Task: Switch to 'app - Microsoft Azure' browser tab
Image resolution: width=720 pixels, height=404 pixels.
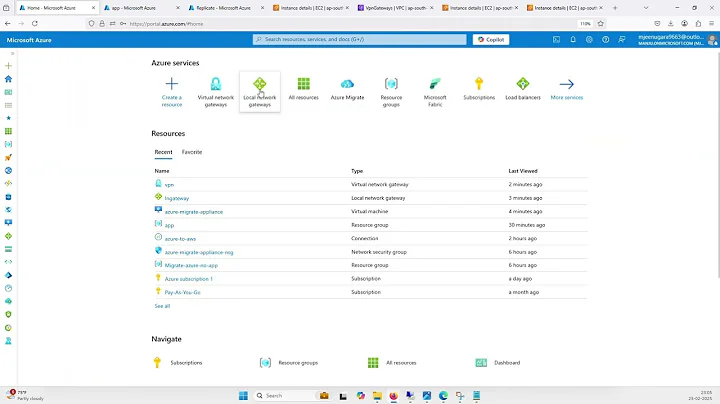Action: click(x=141, y=8)
